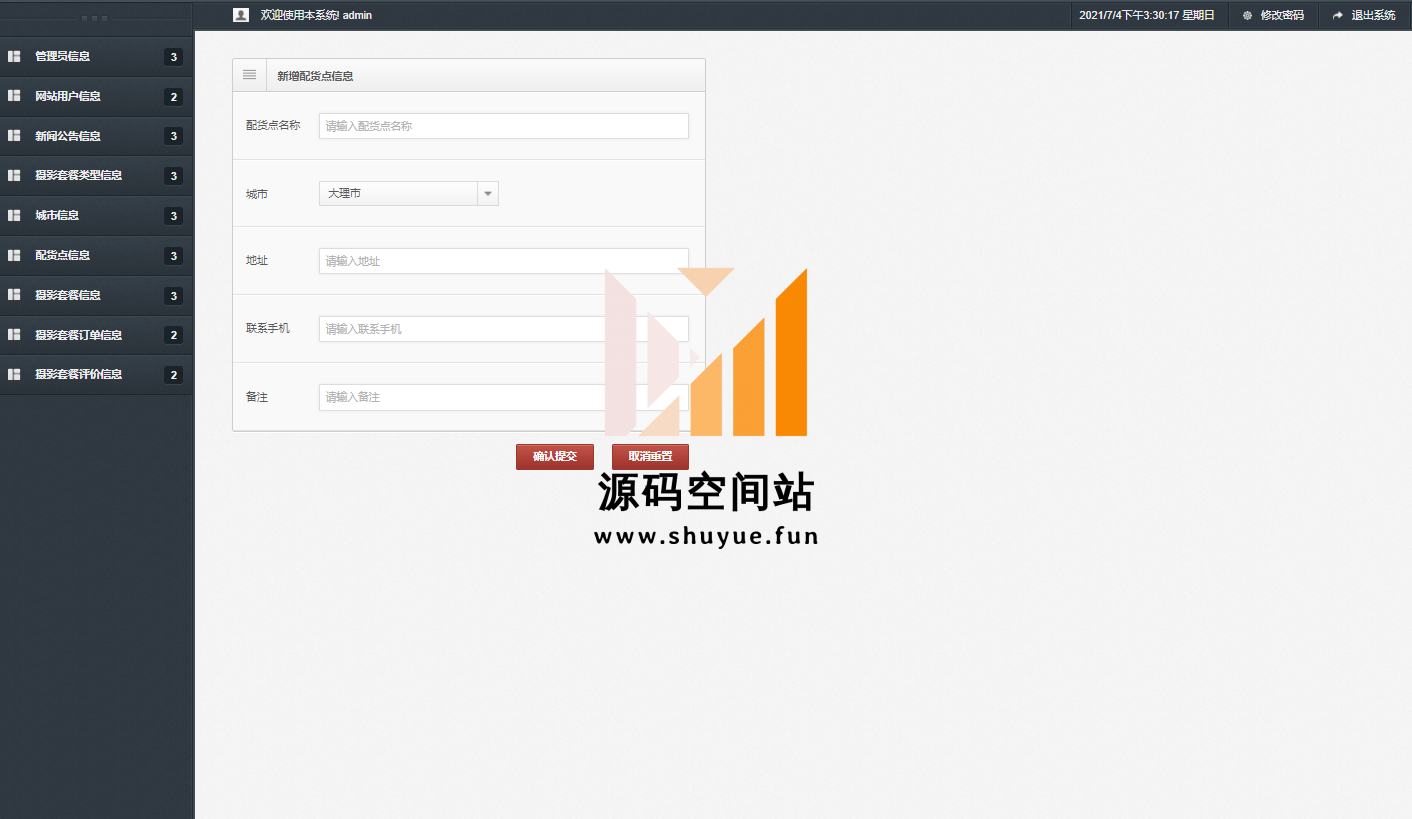Click the 取消重置 button
The height and width of the screenshot is (819, 1412).
[x=650, y=456]
